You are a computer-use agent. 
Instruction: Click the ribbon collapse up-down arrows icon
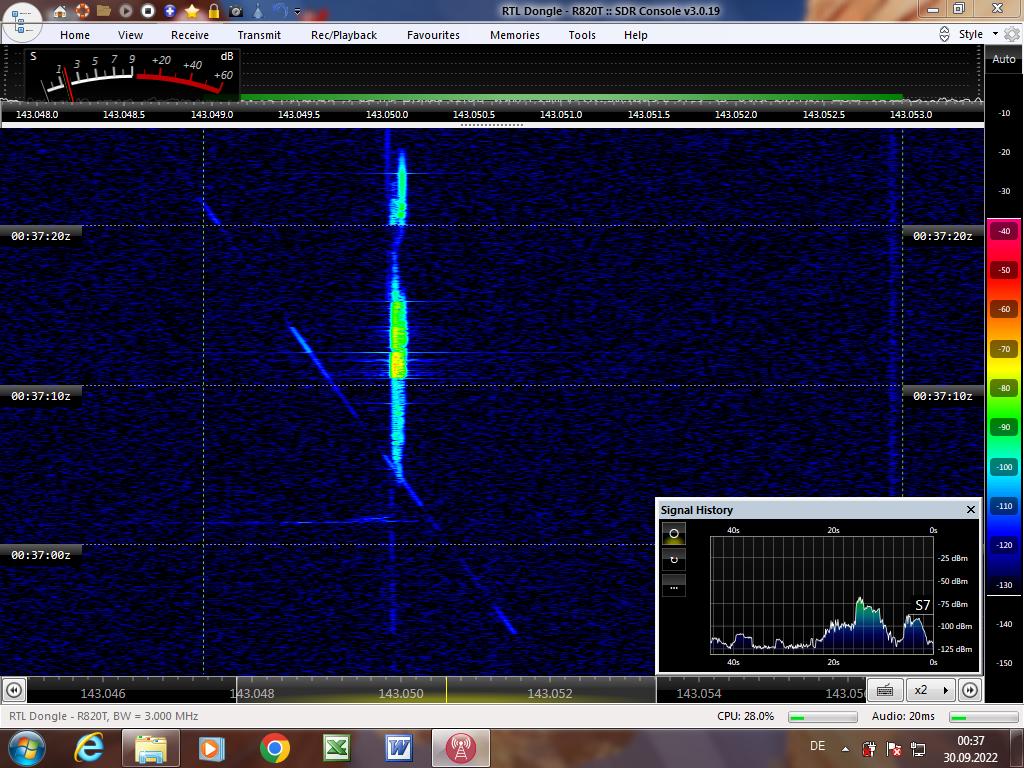click(x=944, y=34)
